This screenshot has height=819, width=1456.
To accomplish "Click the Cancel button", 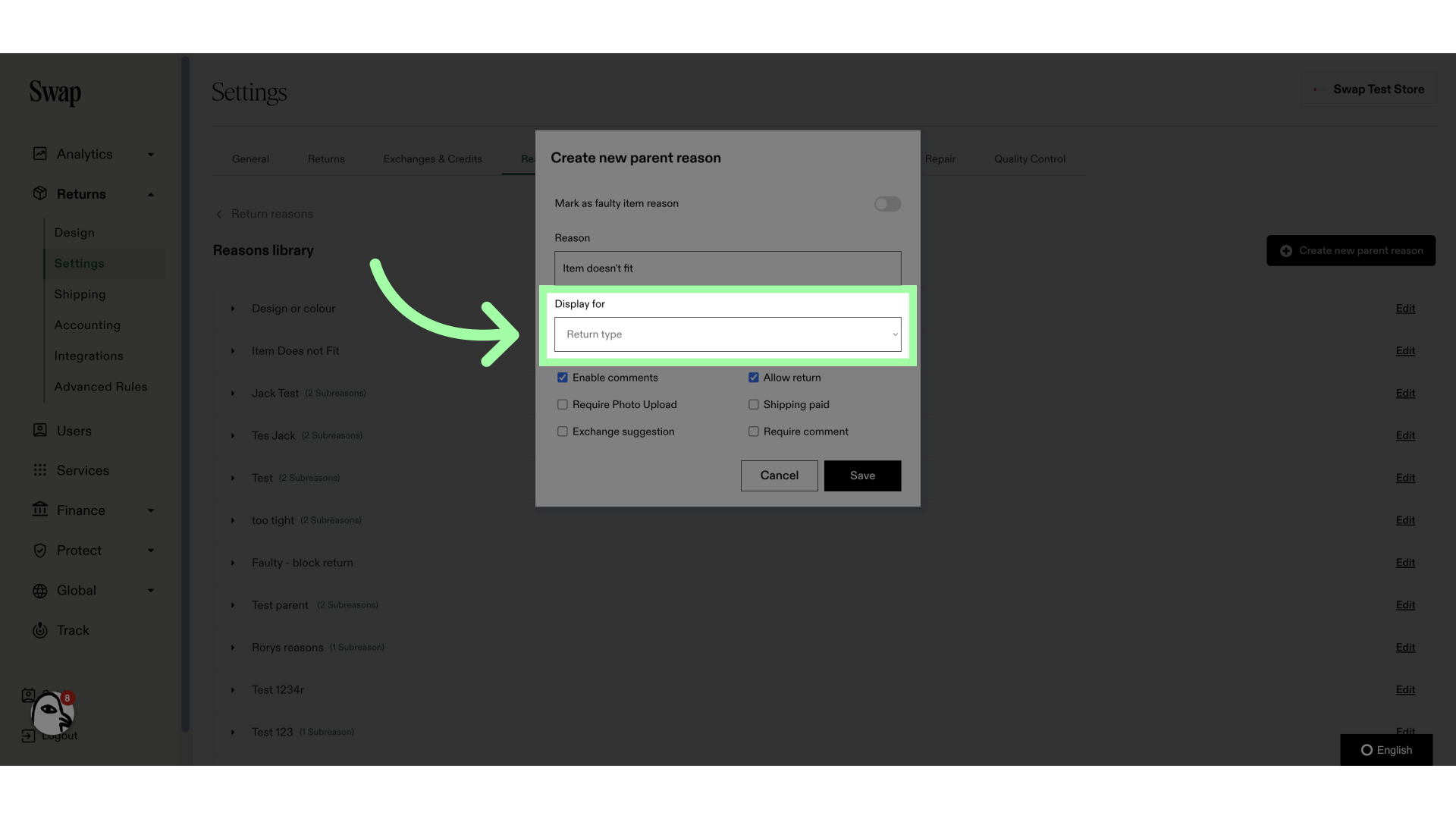I will (779, 475).
